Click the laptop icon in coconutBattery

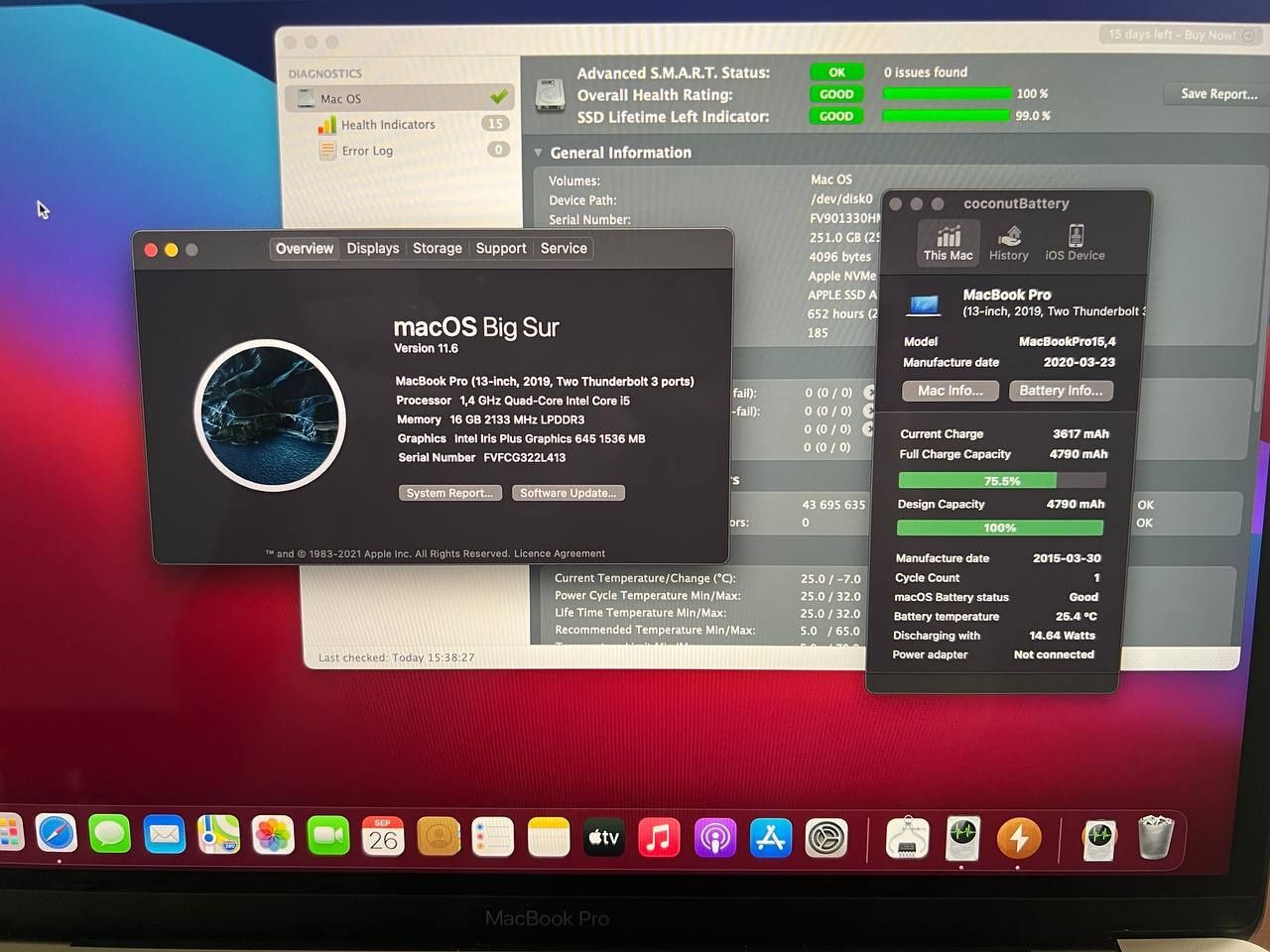click(924, 303)
